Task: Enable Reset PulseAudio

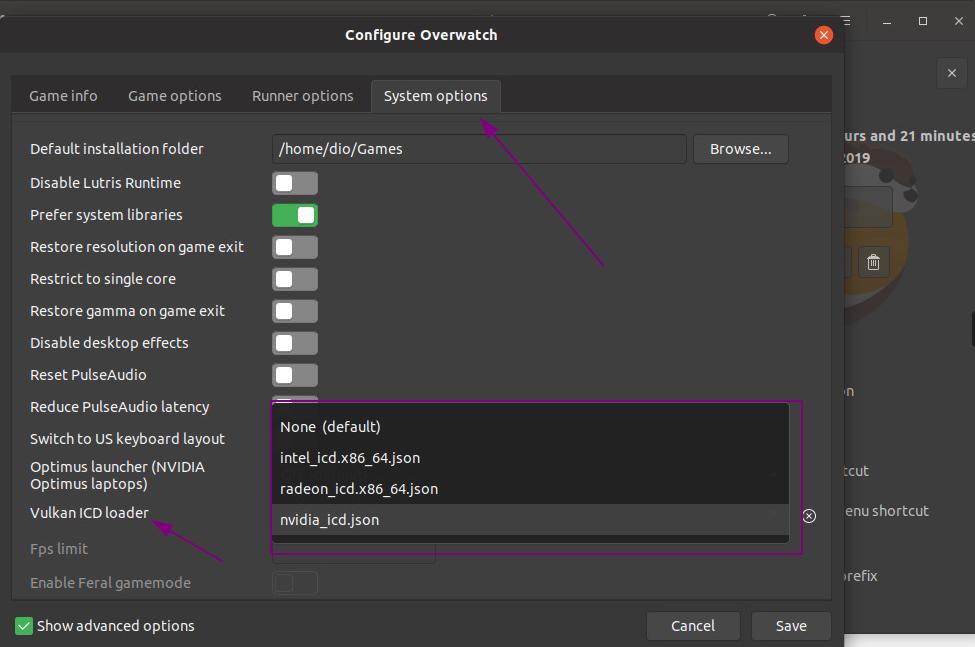Action: (295, 375)
